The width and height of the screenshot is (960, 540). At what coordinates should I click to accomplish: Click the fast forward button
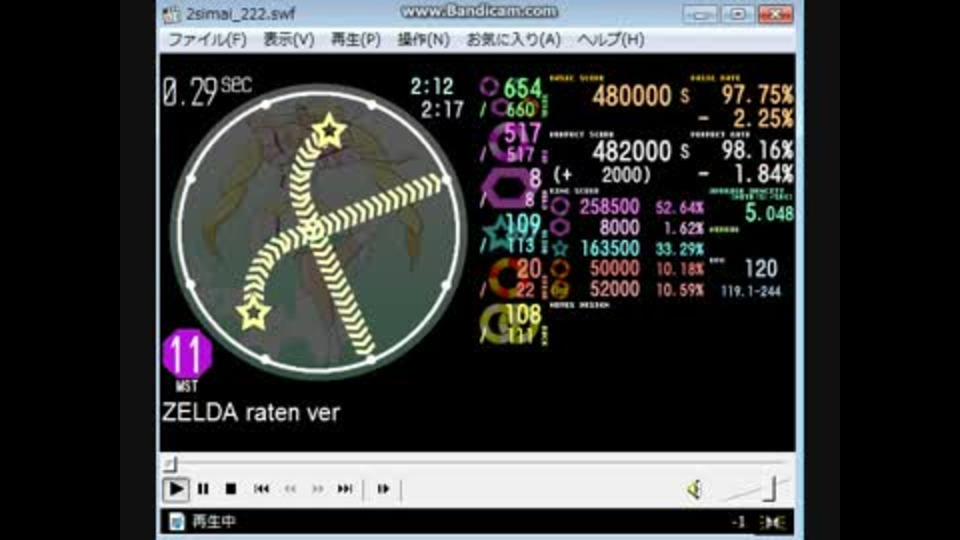pos(317,489)
